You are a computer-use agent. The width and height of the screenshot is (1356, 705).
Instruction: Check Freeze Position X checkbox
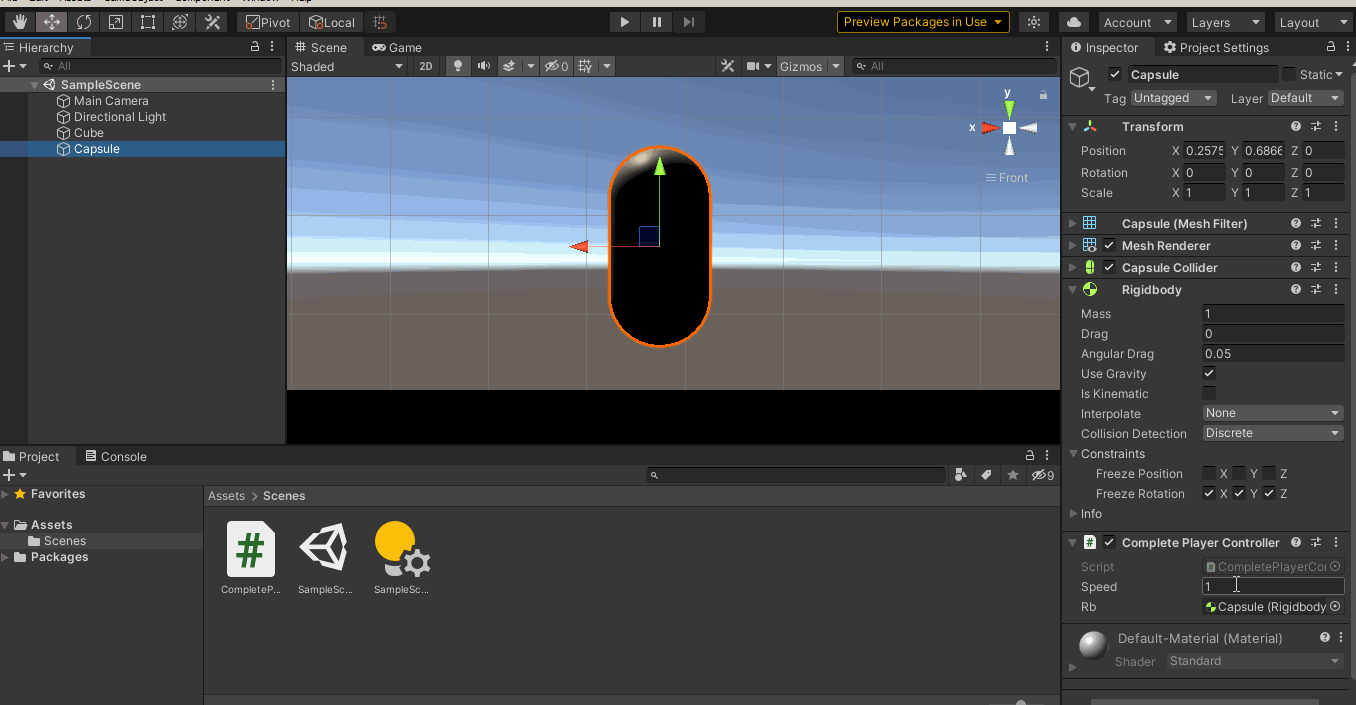[x=1209, y=474]
